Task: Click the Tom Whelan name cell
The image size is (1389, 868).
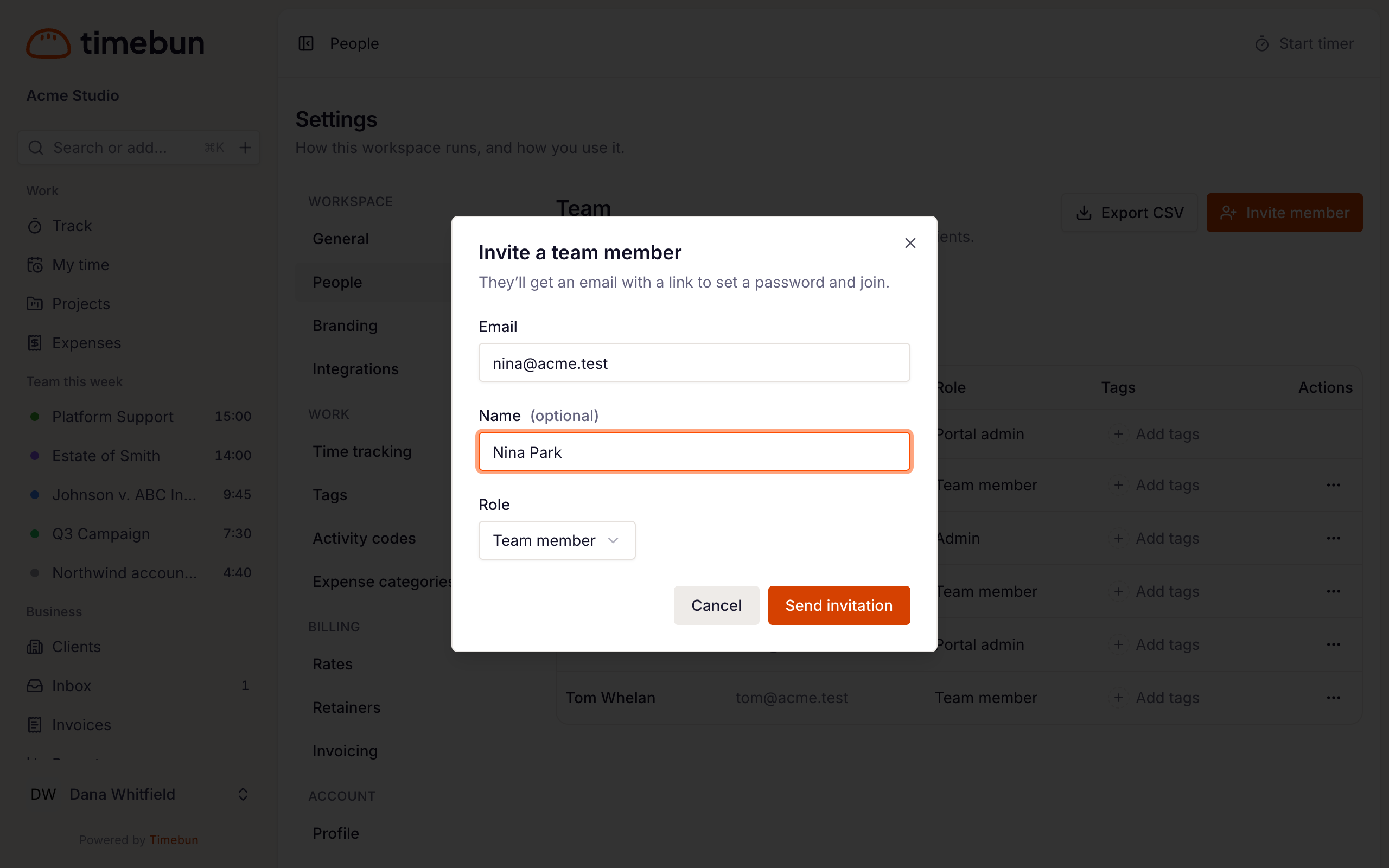Action: tap(610, 698)
